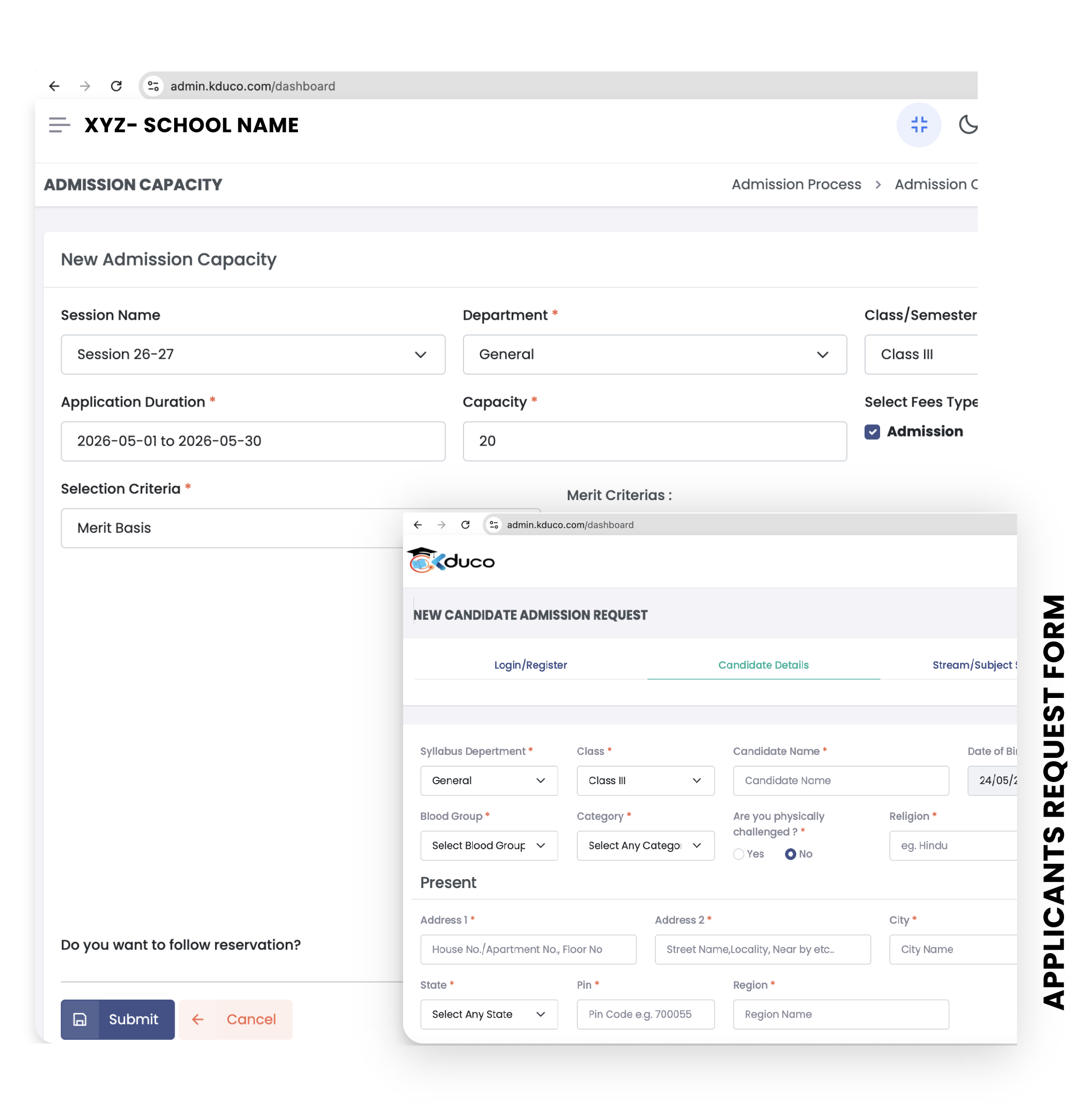Click 'Merit Criterias :' text

[620, 495]
